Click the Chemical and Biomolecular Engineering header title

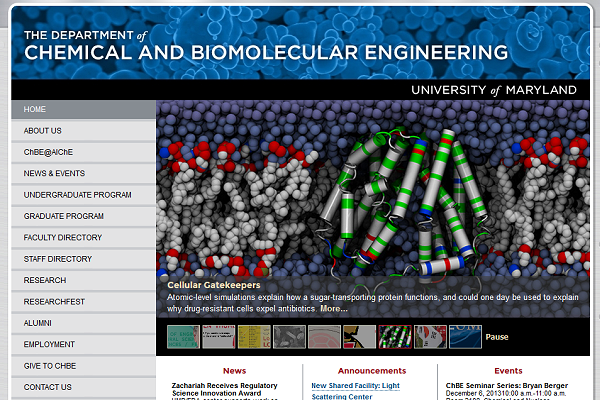[x=266, y=52]
